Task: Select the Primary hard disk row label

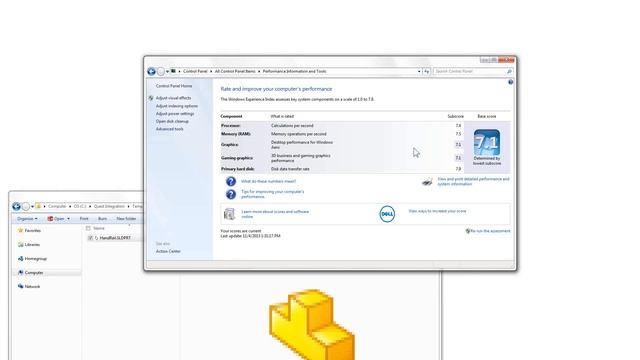Action: click(x=238, y=169)
